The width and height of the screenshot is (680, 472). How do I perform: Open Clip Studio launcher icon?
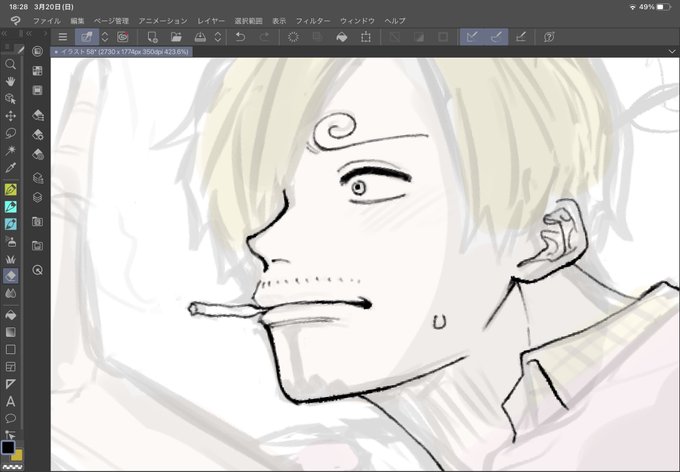[x=123, y=37]
